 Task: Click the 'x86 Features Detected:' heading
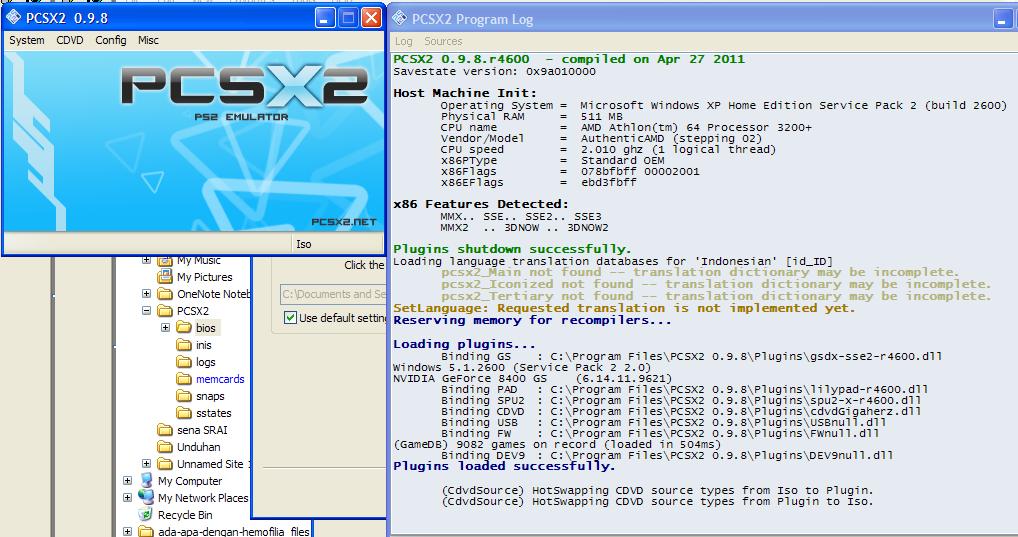click(x=481, y=204)
